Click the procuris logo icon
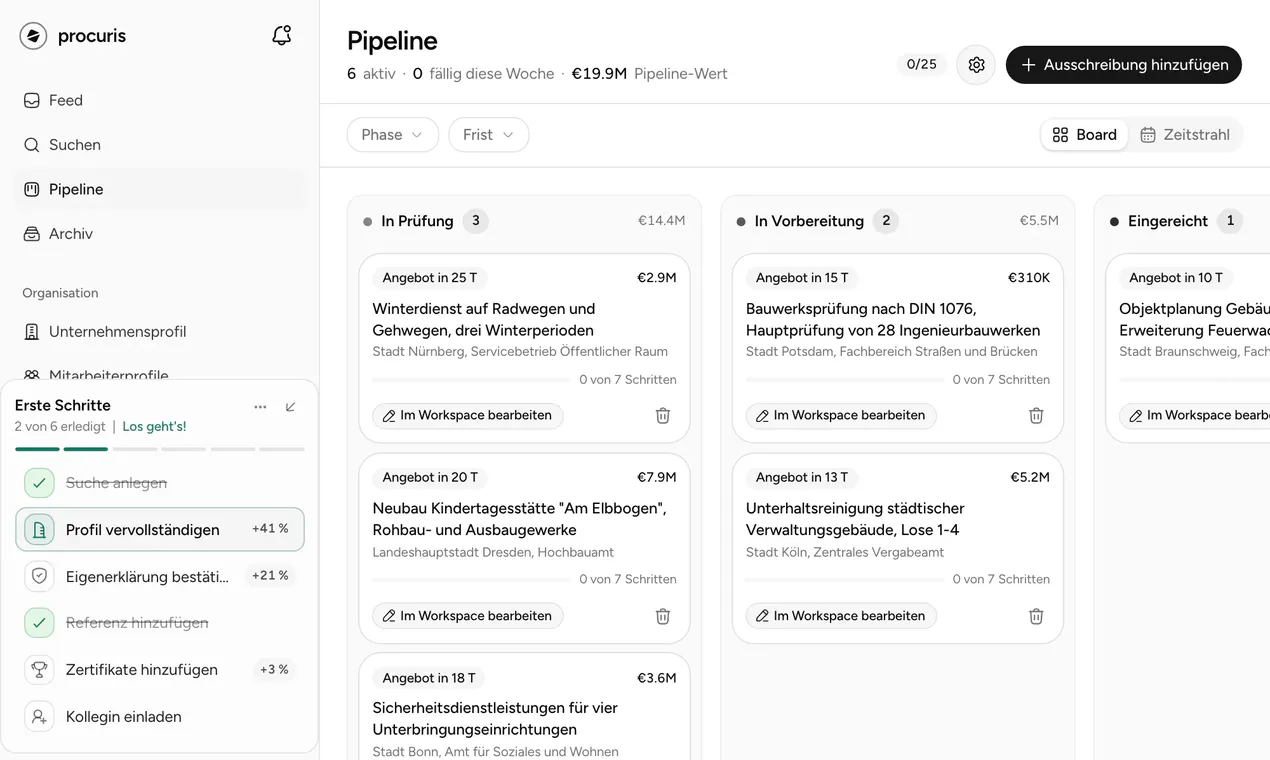This screenshot has width=1270, height=760. click(33, 36)
